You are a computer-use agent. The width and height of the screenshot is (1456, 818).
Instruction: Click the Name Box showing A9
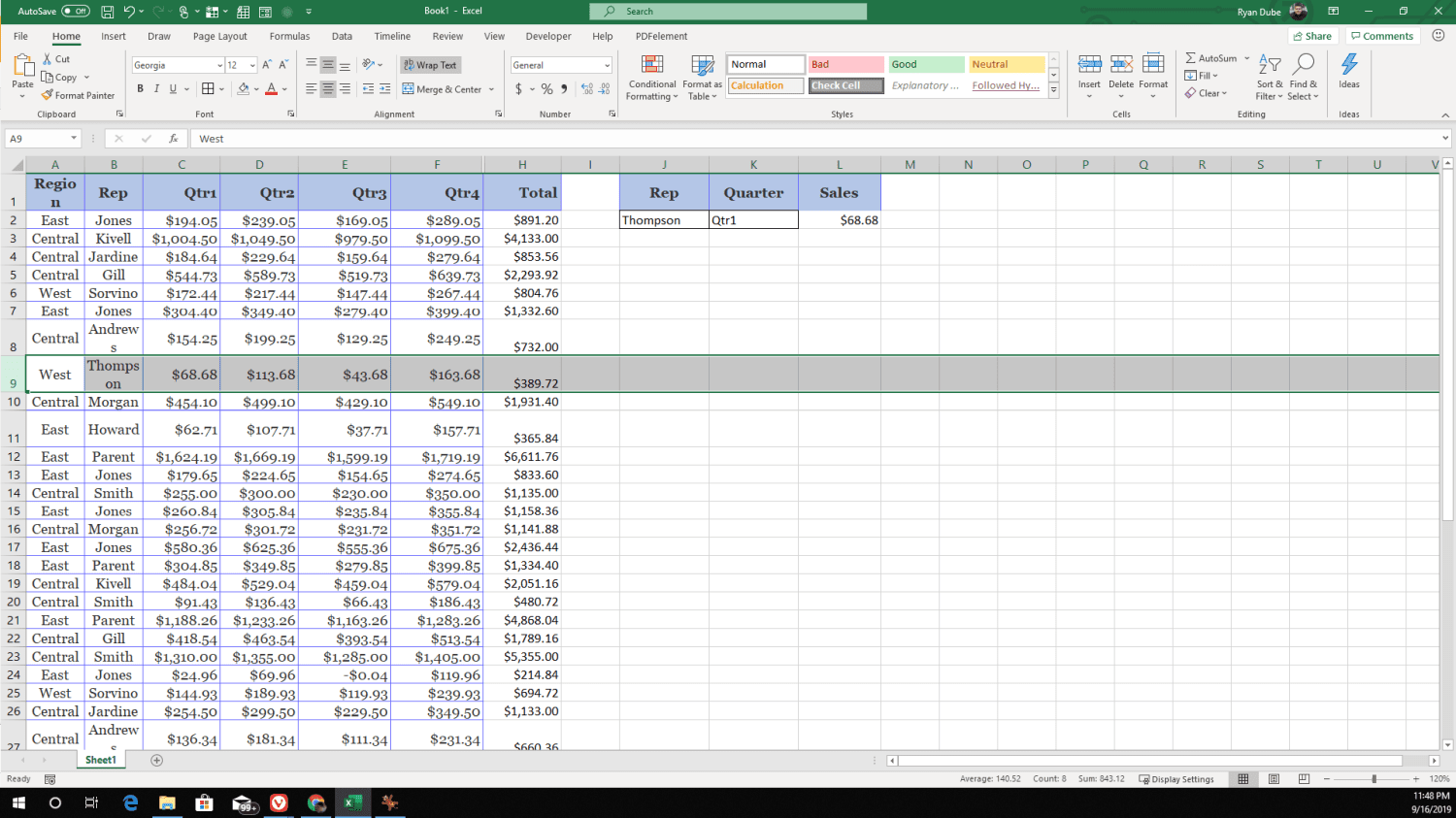pos(44,139)
